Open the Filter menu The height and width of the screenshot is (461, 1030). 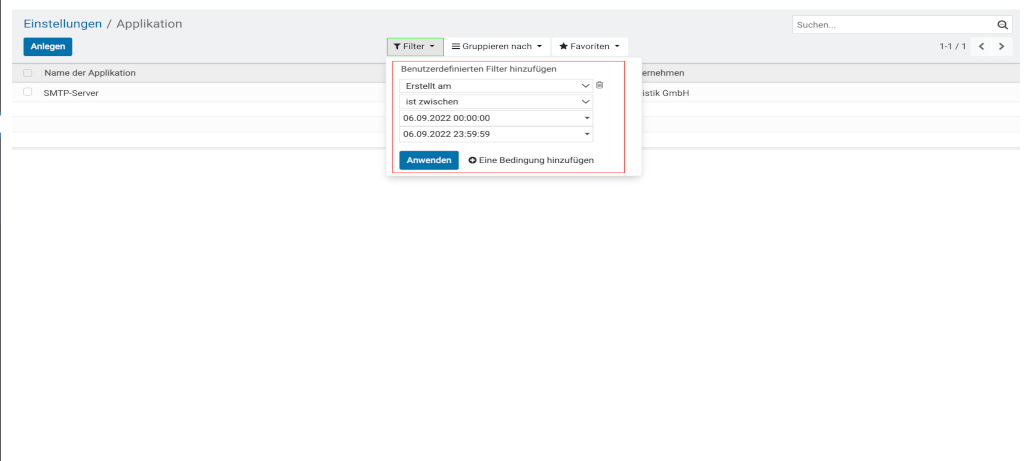pyautogui.click(x=414, y=46)
